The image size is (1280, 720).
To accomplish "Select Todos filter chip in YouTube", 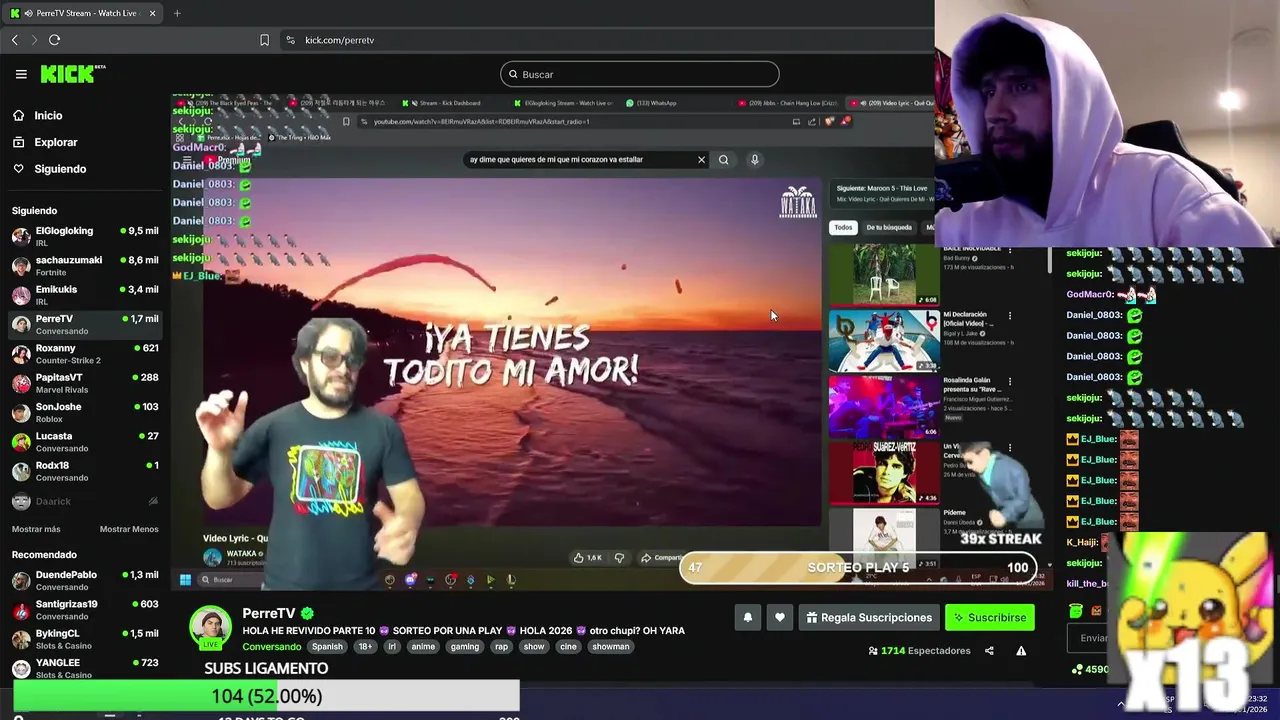I will click(x=844, y=228).
